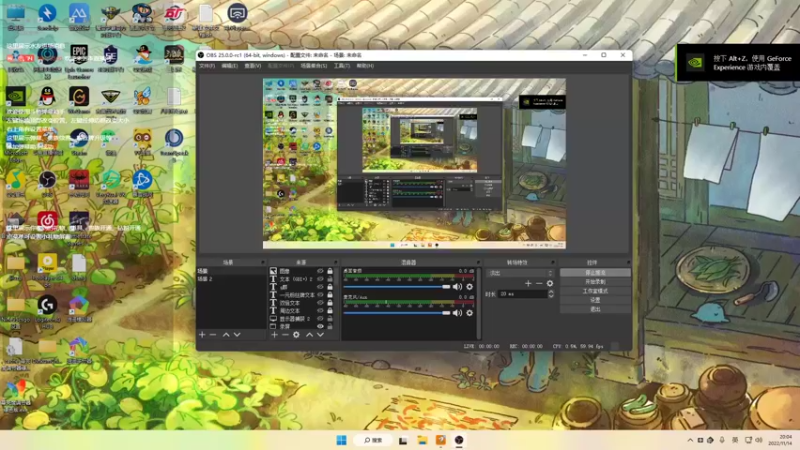Toggle visibility of the 录屏 source
Screen dimensions: 800x450
[320, 326]
